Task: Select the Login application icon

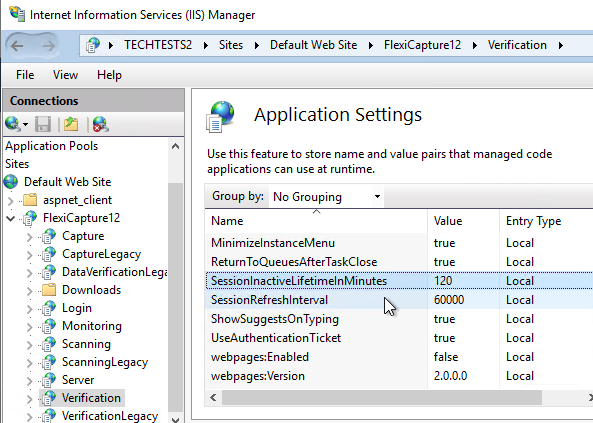Action: tap(49, 308)
